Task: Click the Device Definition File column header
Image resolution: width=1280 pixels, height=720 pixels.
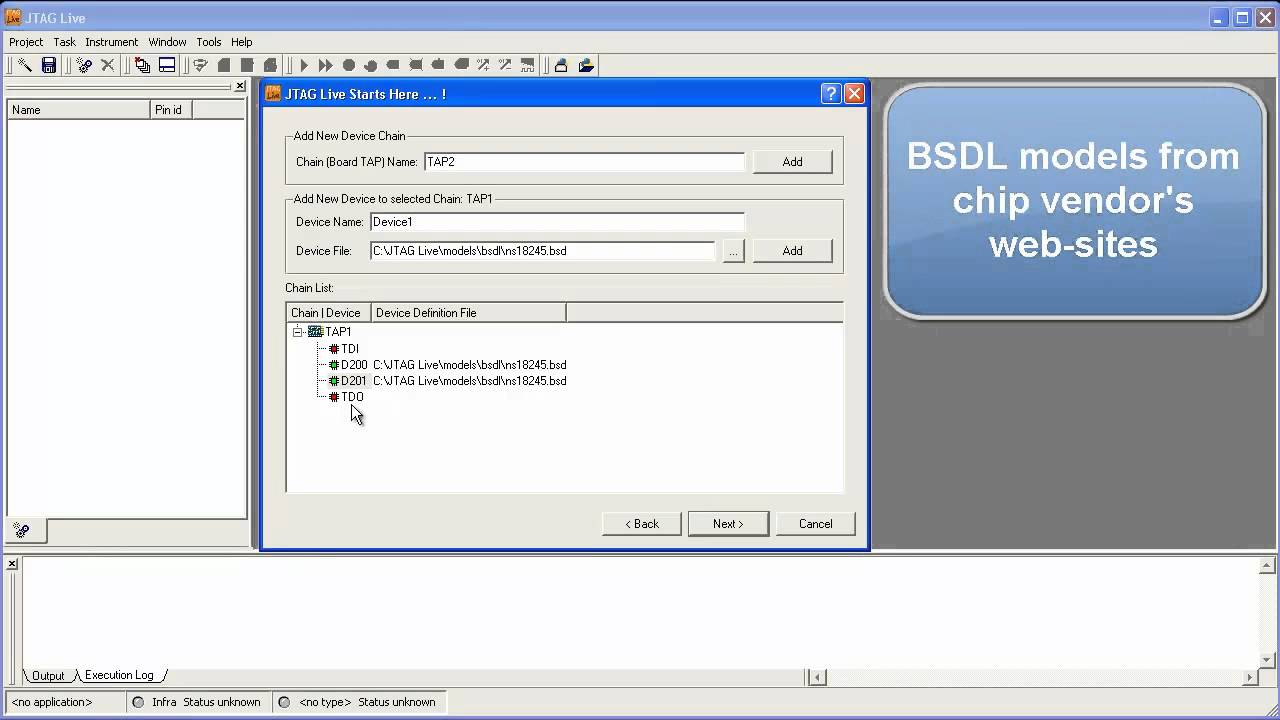Action: point(469,313)
